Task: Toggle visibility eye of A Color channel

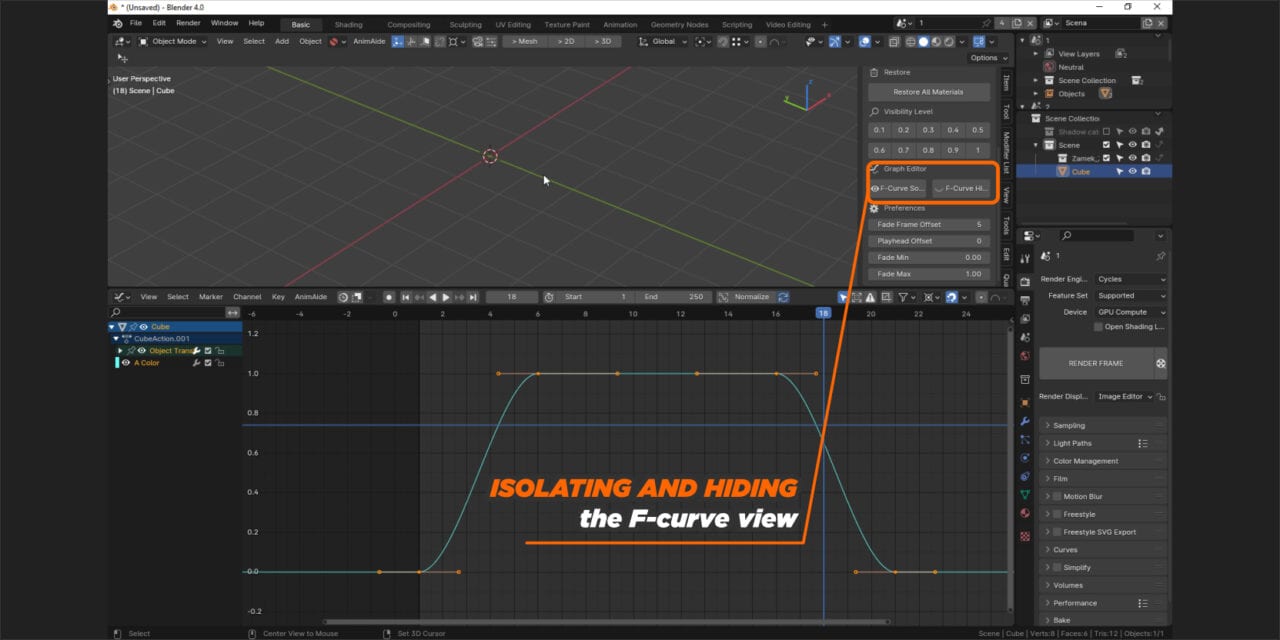Action: tap(127, 363)
